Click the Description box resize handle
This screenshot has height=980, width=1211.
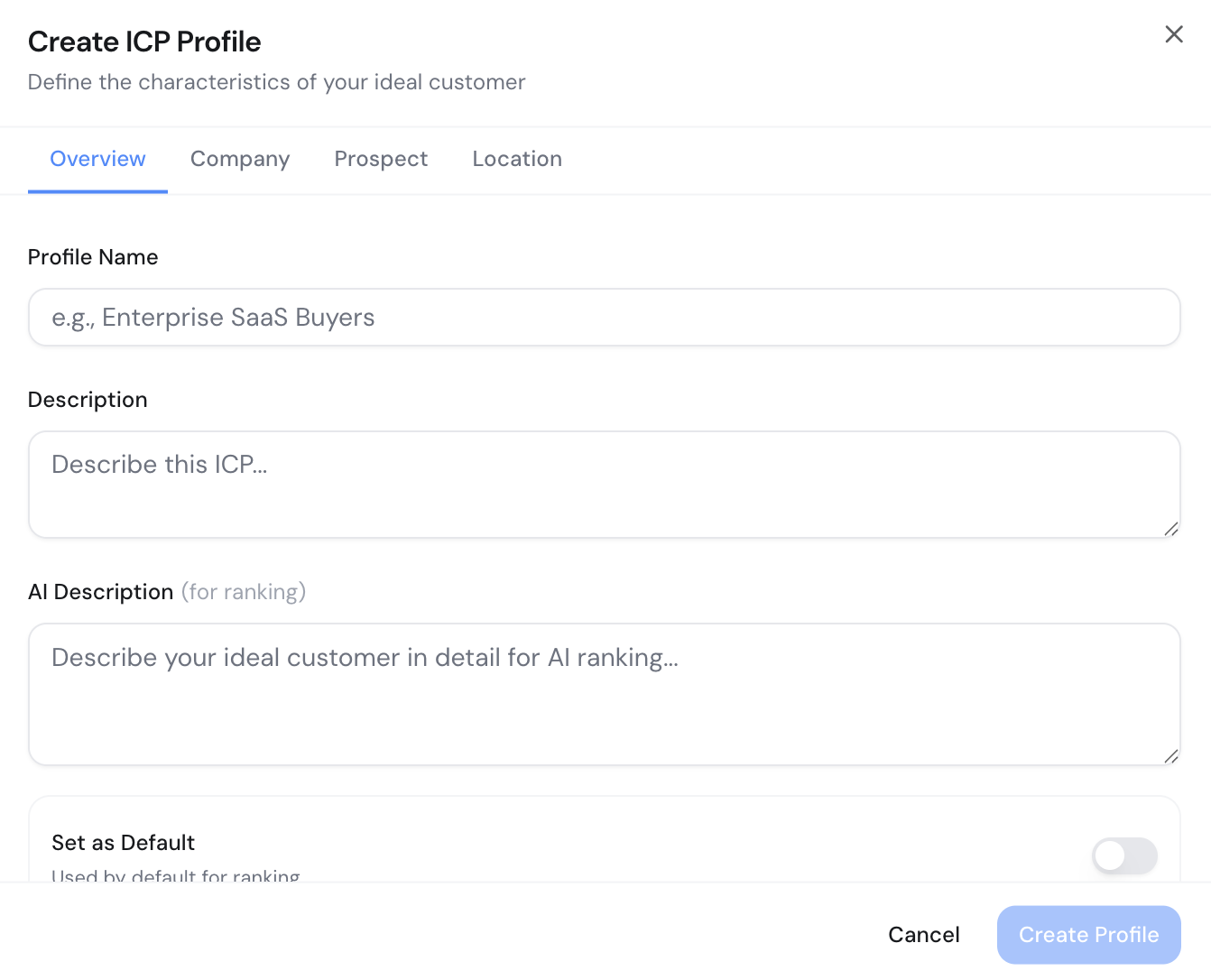point(1170,529)
